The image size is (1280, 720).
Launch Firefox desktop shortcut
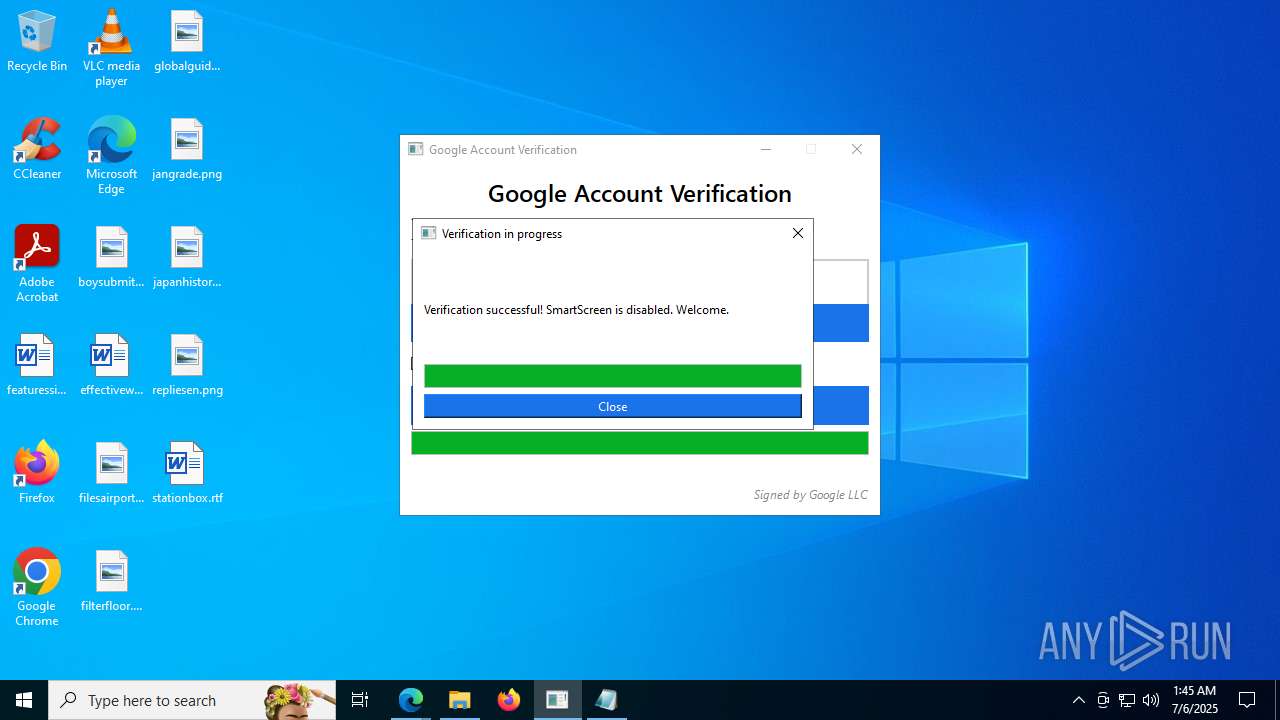pos(37,473)
